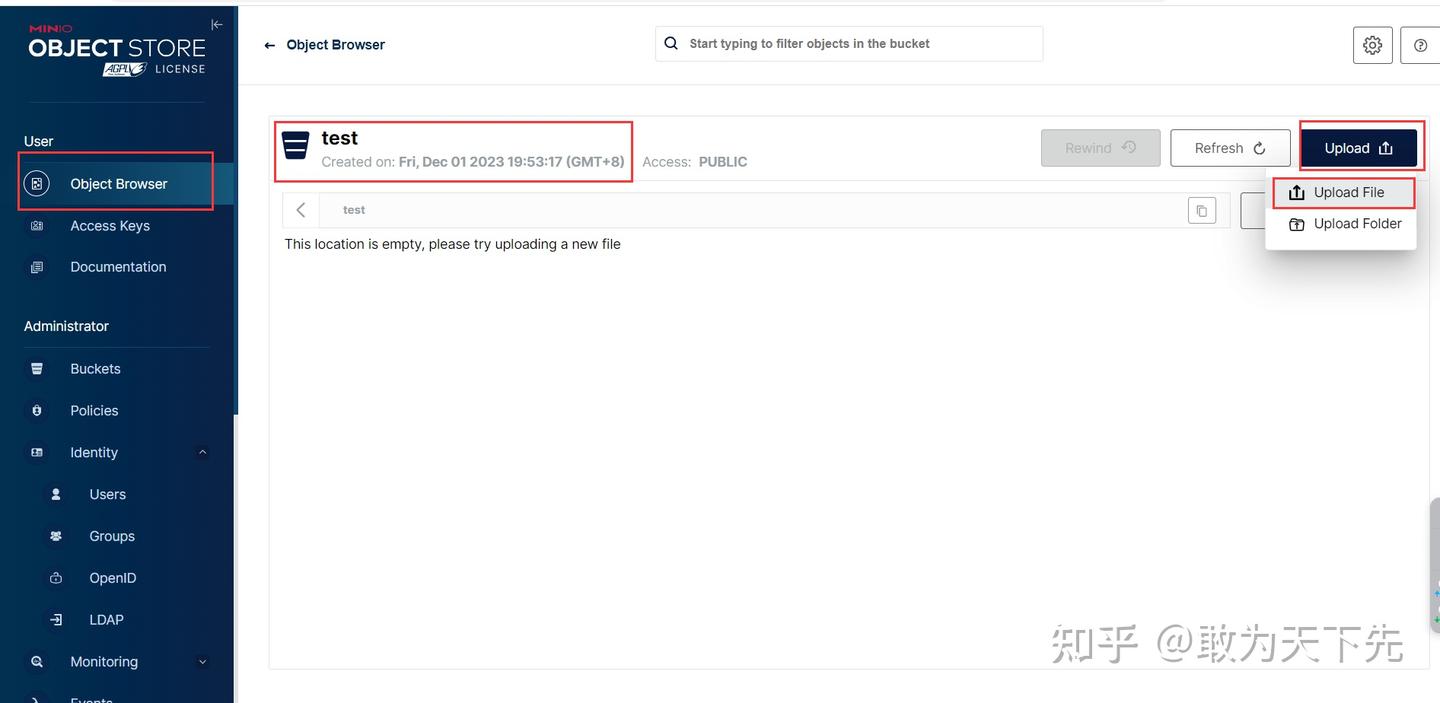Click the help question mark icon
The height and width of the screenshot is (703, 1440).
tap(1421, 45)
